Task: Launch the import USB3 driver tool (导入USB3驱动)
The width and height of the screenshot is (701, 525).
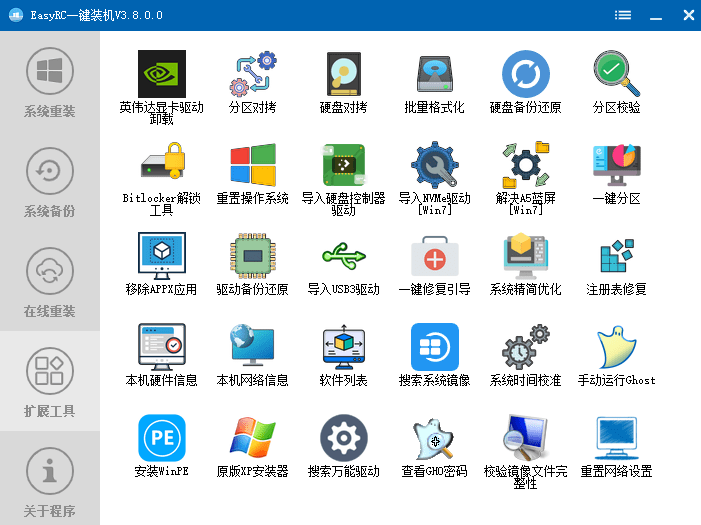Action: pyautogui.click(x=343, y=258)
